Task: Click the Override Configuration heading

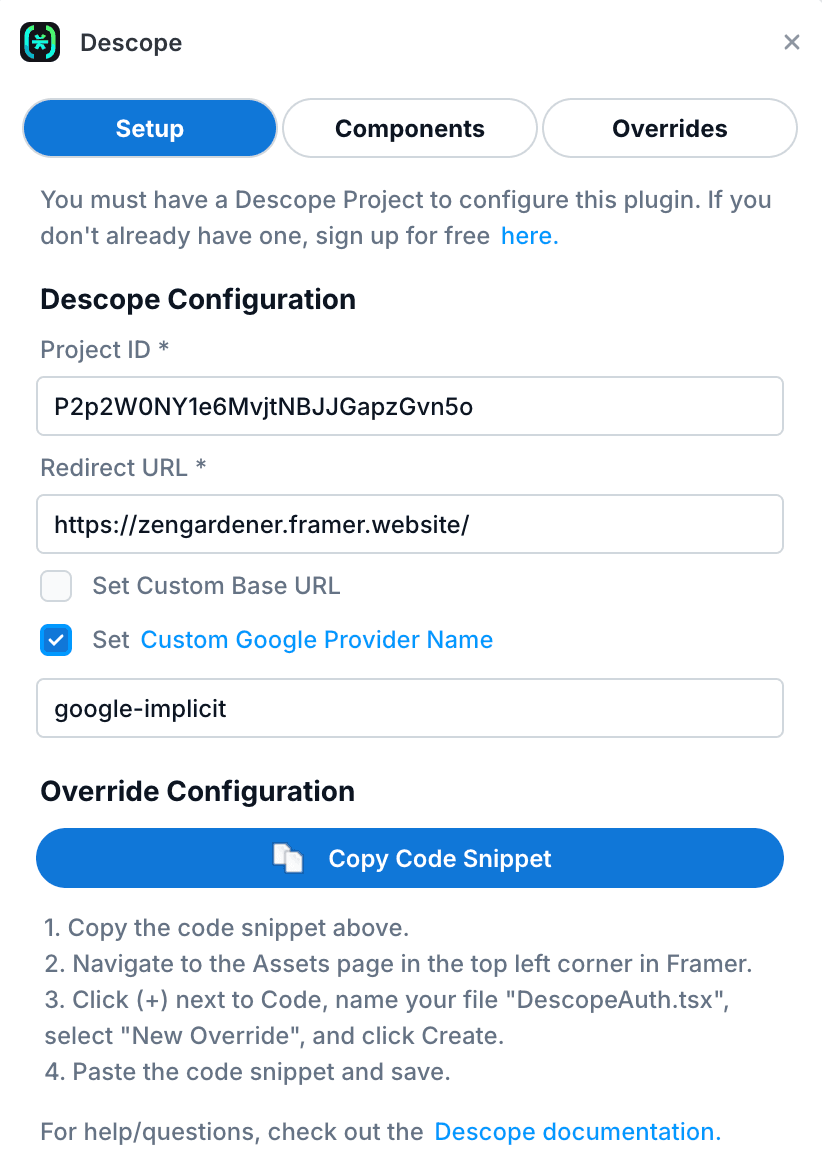Action: [x=197, y=791]
